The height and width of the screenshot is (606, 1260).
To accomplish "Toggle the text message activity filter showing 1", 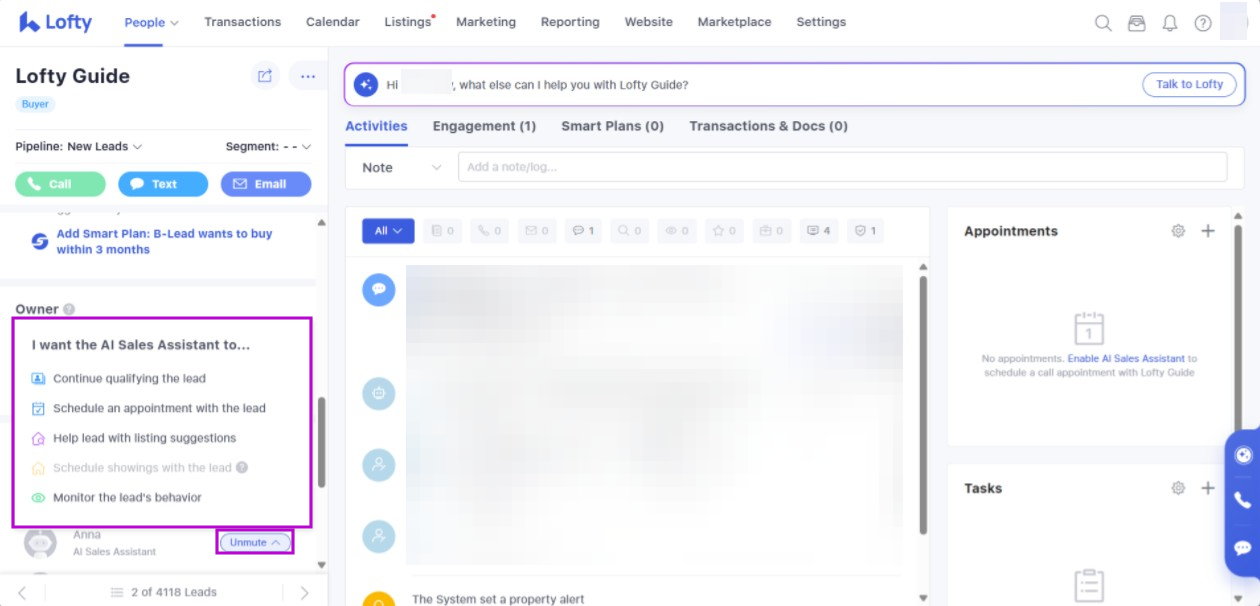I will [583, 231].
